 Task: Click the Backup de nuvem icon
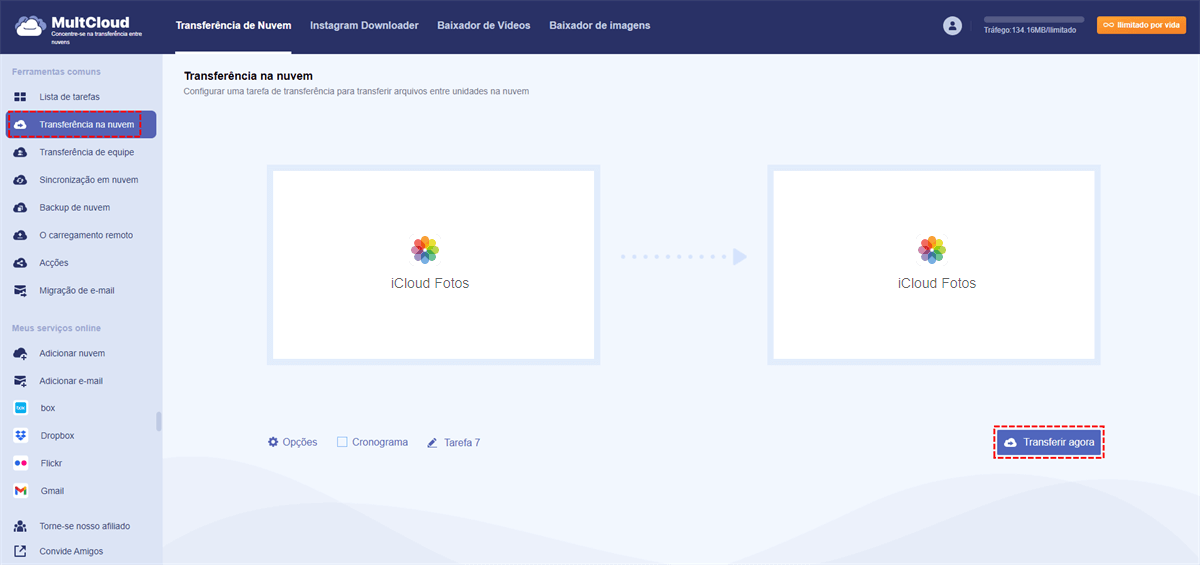coord(20,208)
